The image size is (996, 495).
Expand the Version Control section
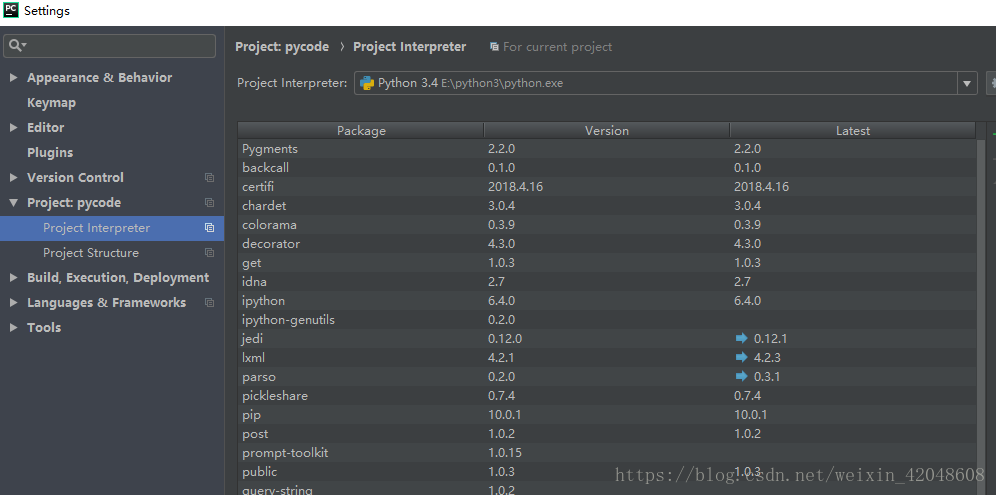13,178
